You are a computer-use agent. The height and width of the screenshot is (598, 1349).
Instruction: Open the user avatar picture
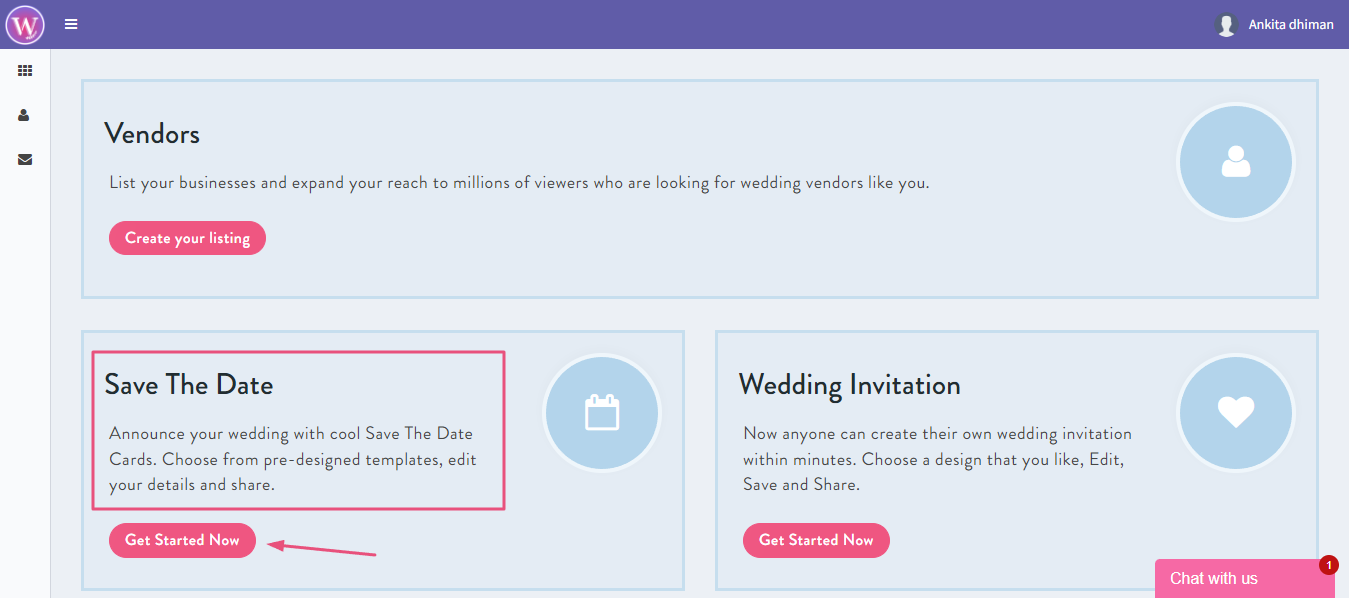(1226, 24)
